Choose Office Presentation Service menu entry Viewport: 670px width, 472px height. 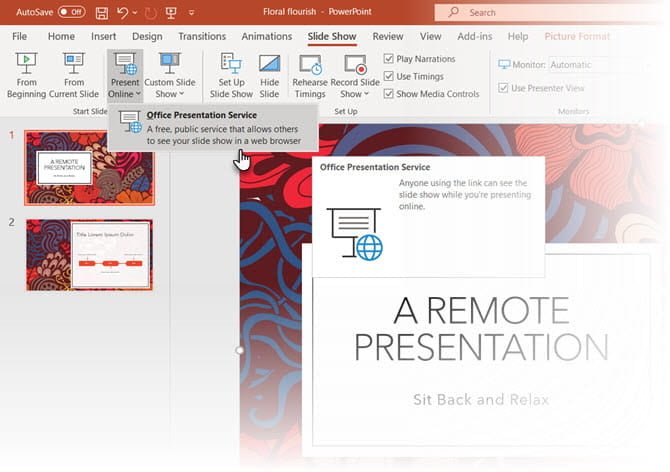213,127
